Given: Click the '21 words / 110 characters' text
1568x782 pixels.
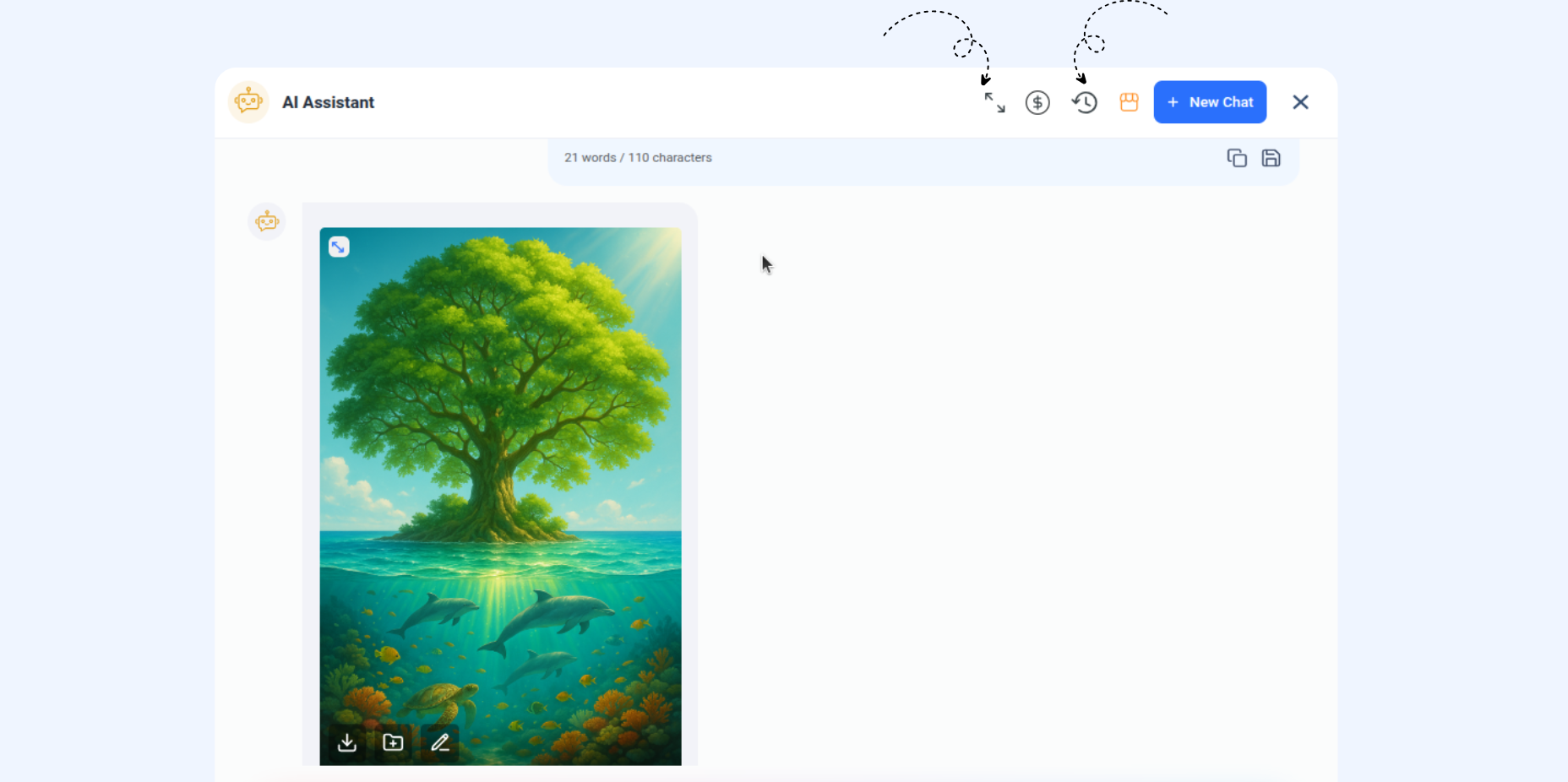Looking at the screenshot, I should click(638, 158).
